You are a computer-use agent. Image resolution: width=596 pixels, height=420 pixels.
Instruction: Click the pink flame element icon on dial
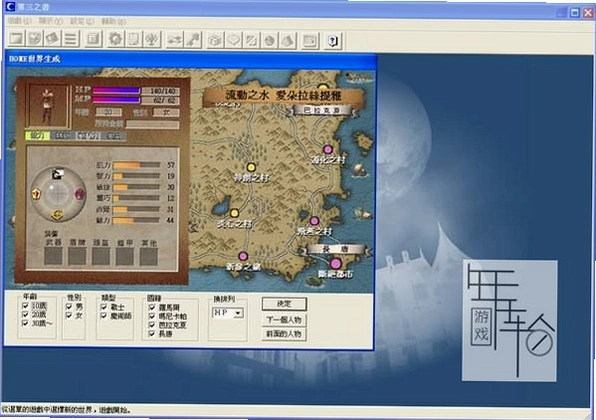pos(79,194)
